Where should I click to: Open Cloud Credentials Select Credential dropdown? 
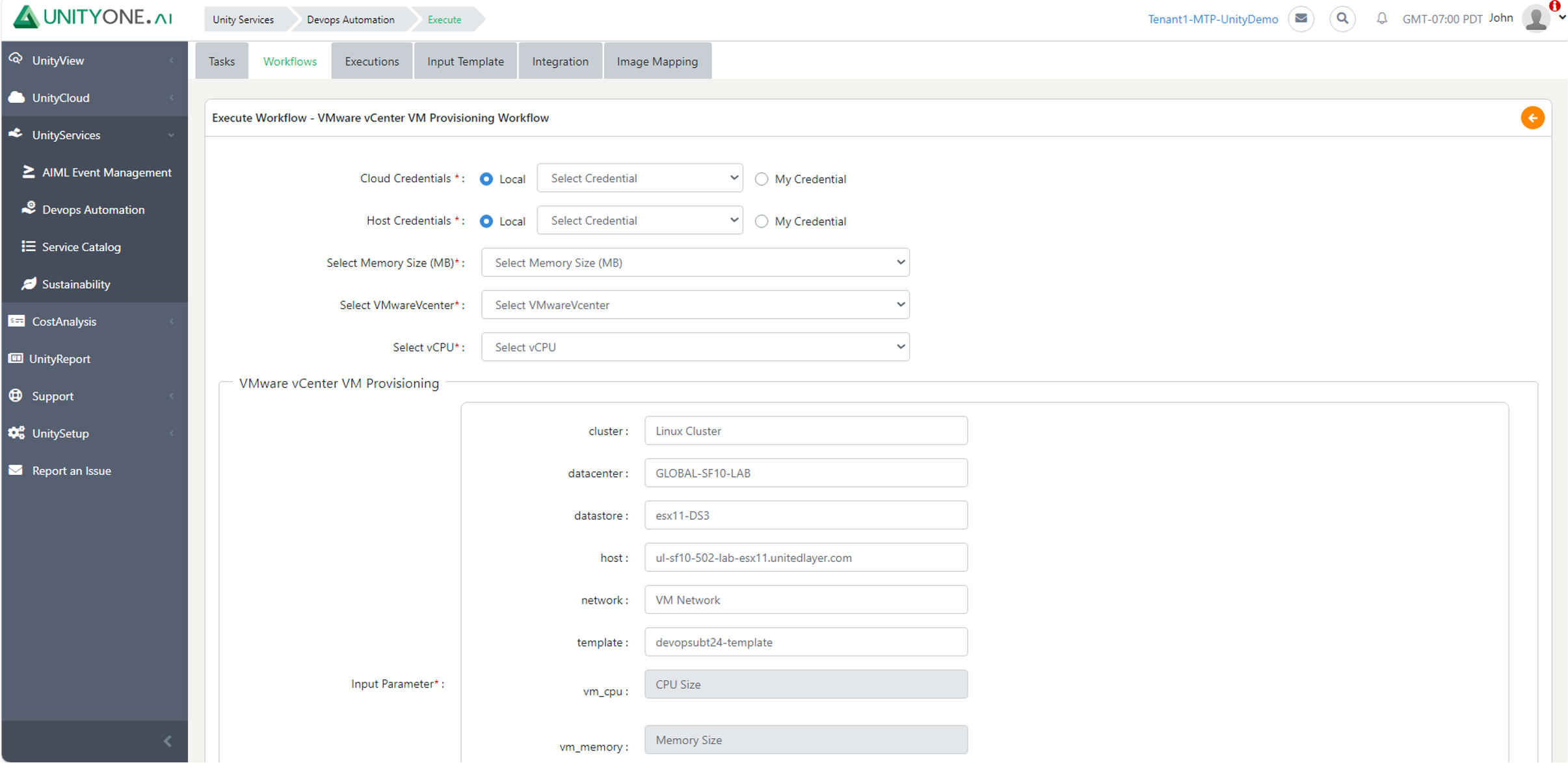tap(640, 178)
